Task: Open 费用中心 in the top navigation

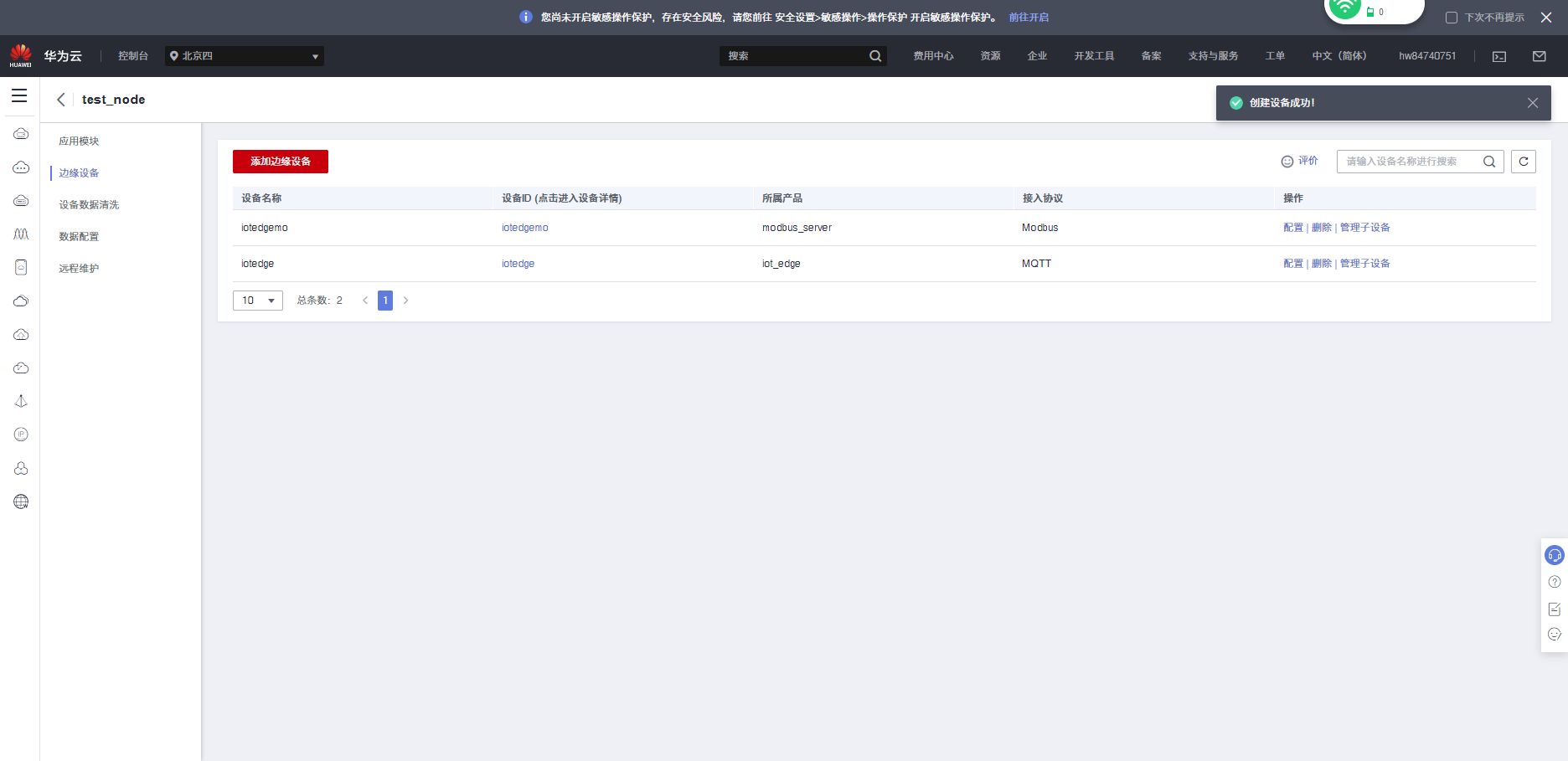Action: (933, 56)
